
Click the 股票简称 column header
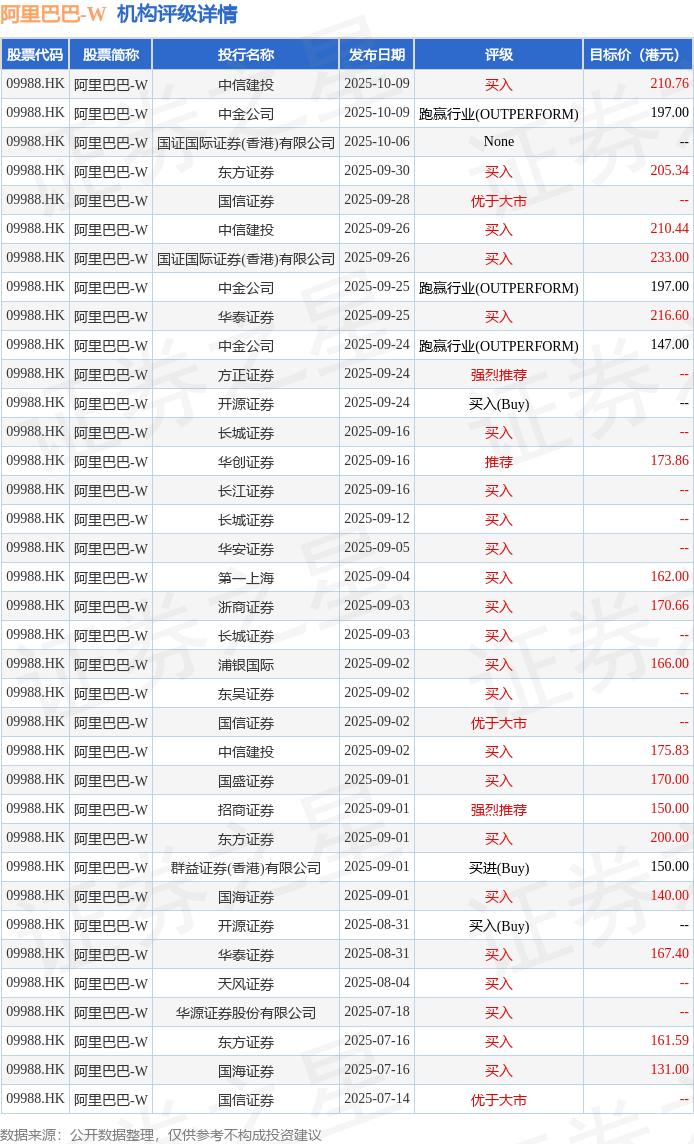(x=111, y=55)
